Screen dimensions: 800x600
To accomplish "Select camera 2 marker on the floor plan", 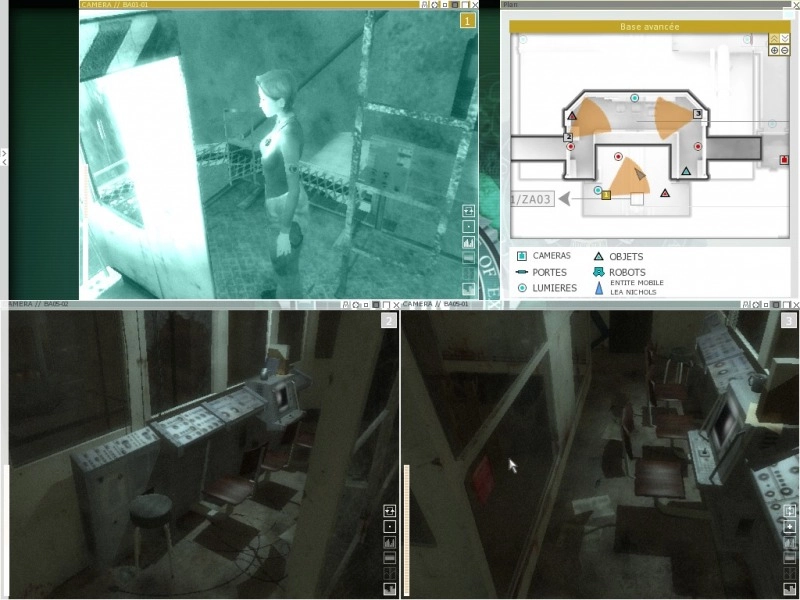I will tap(568, 137).
